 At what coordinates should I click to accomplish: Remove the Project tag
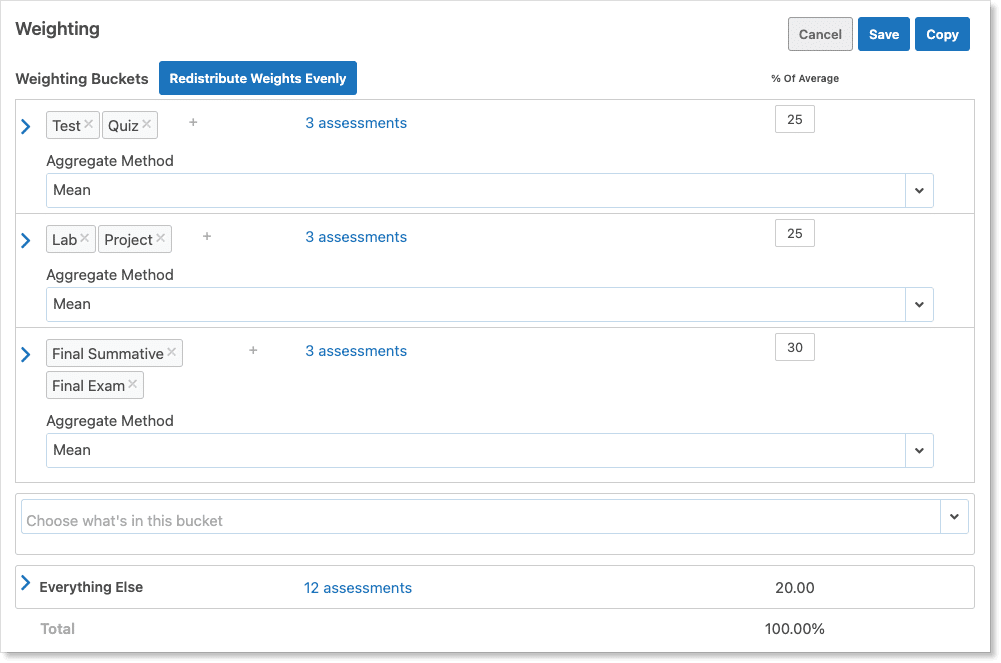[161, 239]
